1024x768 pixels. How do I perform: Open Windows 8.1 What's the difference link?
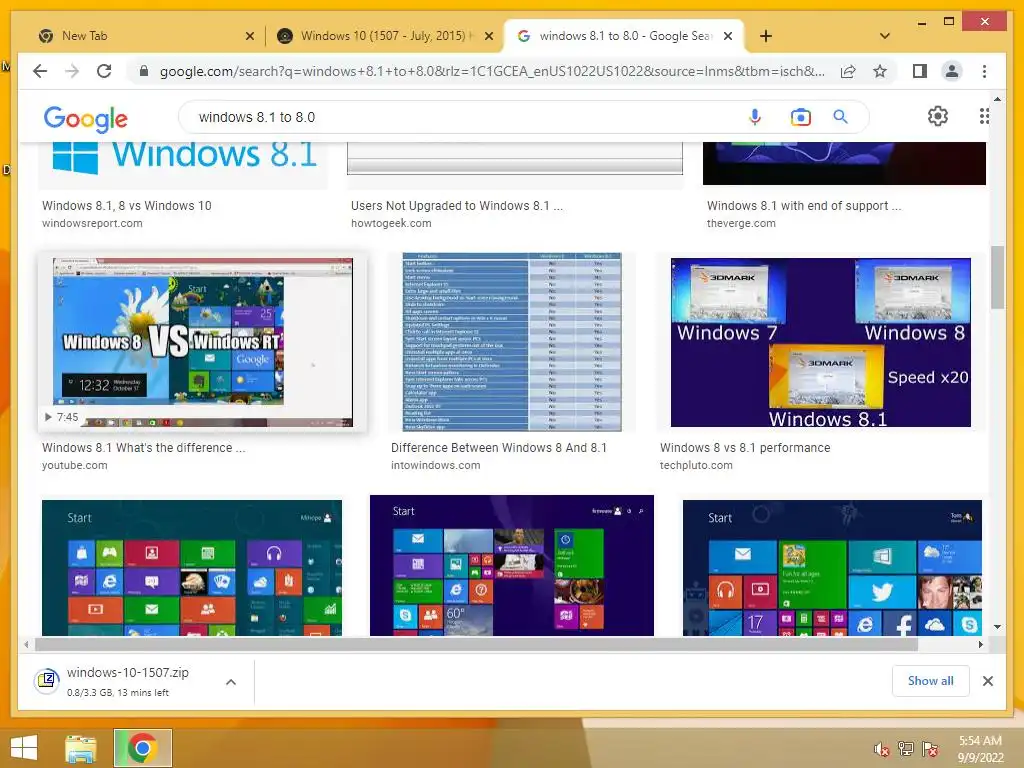point(144,448)
